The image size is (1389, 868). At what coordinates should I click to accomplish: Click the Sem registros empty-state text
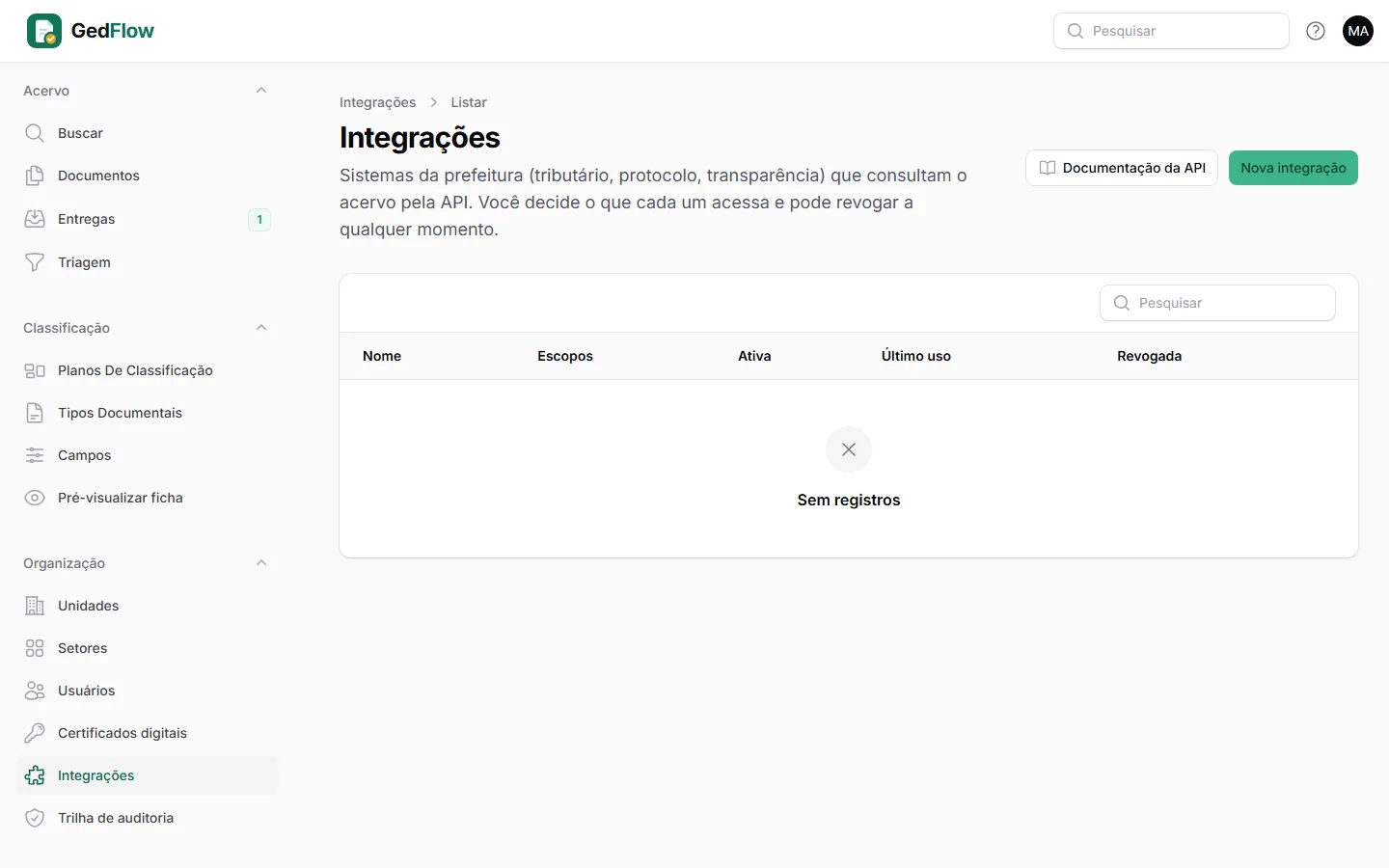tap(849, 500)
